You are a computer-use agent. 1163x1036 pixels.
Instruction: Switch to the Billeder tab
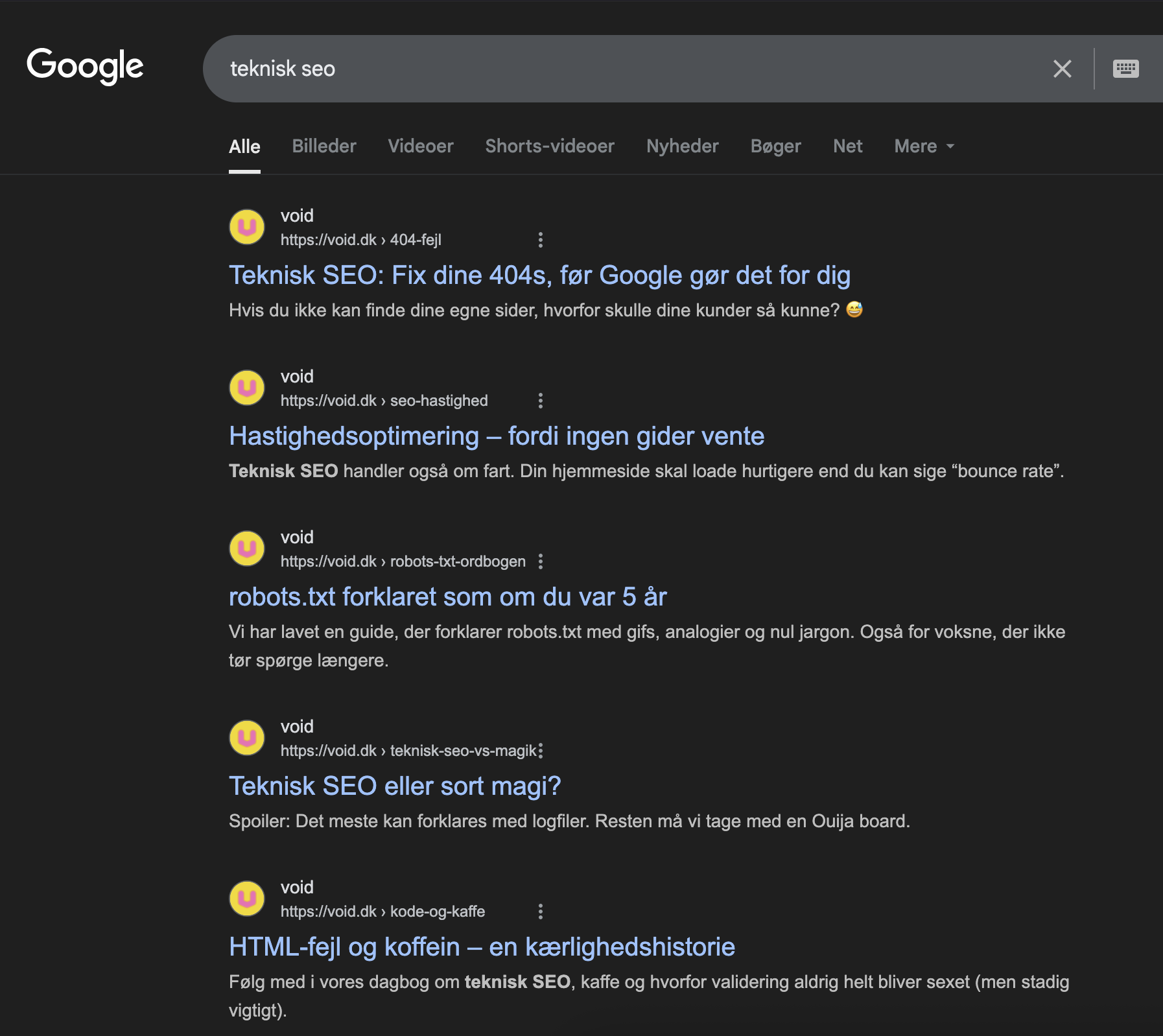[324, 147]
